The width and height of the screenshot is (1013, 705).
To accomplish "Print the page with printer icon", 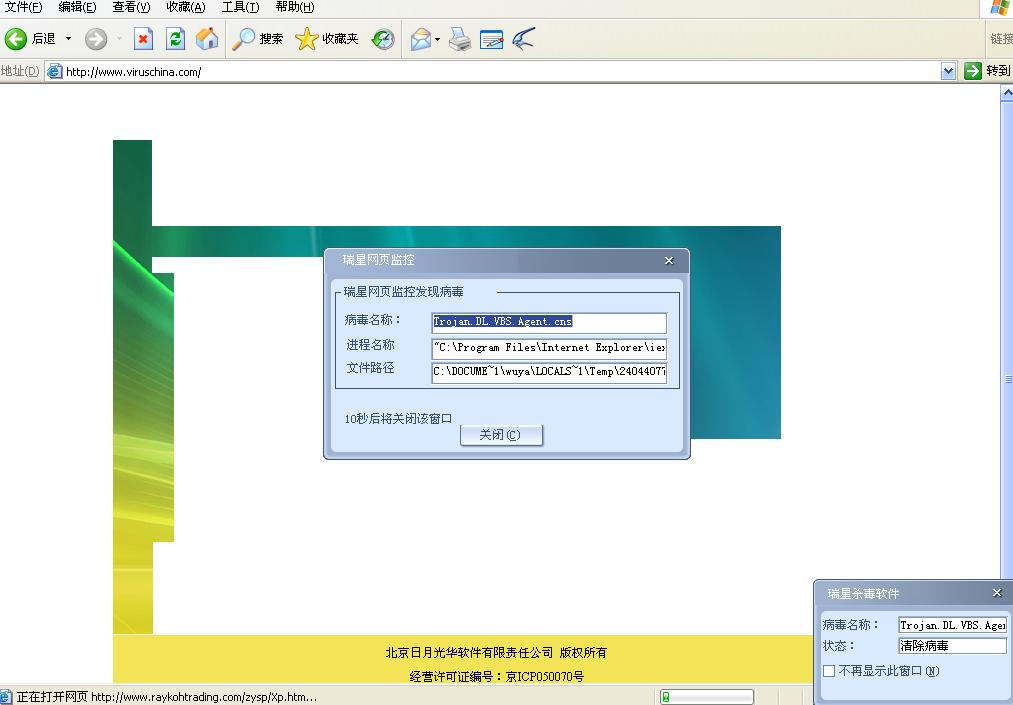I will (x=460, y=39).
